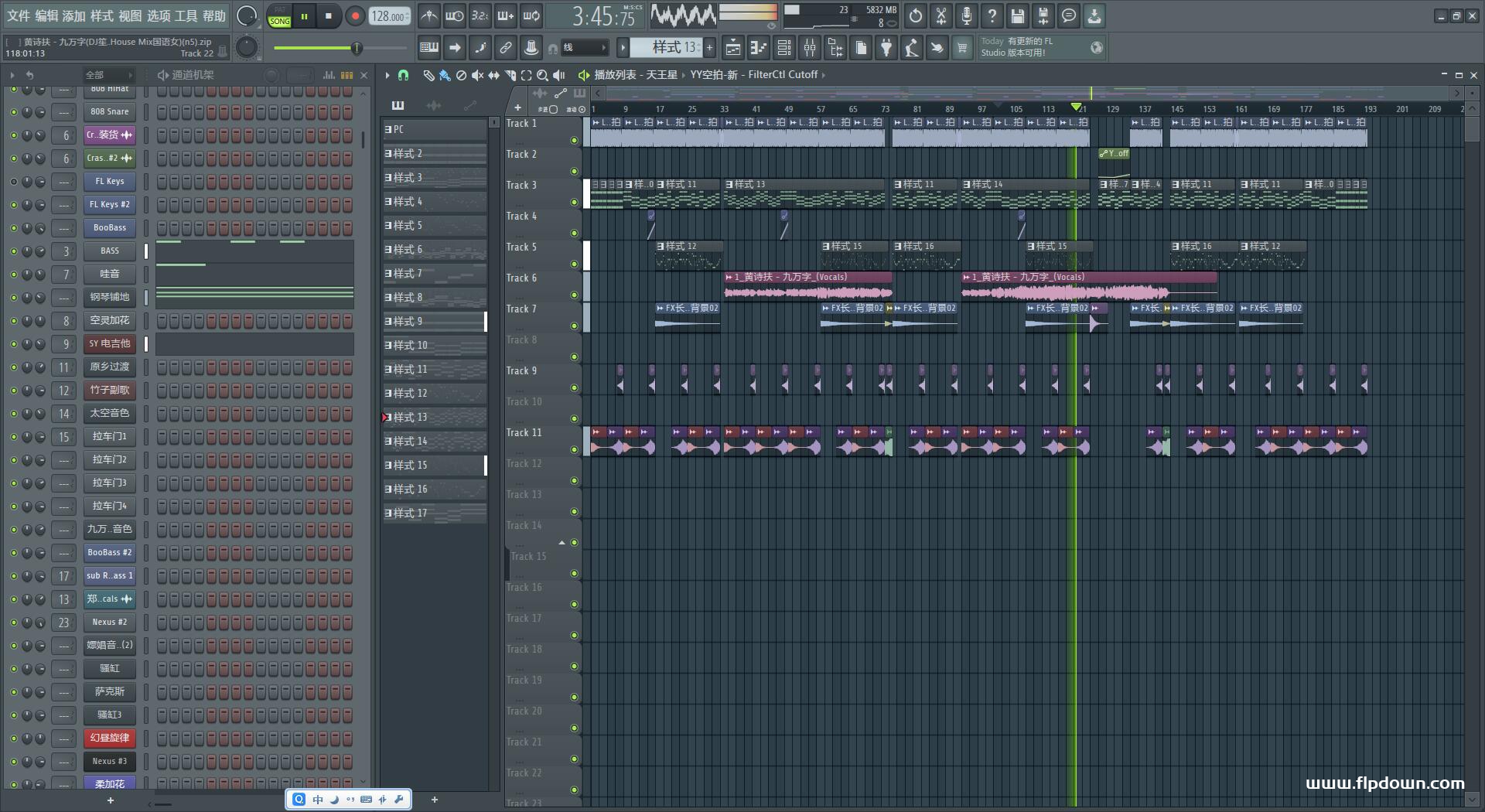Expand arrow after 天王星 in playlist title
This screenshot has height=812, width=1485.
tap(683, 75)
